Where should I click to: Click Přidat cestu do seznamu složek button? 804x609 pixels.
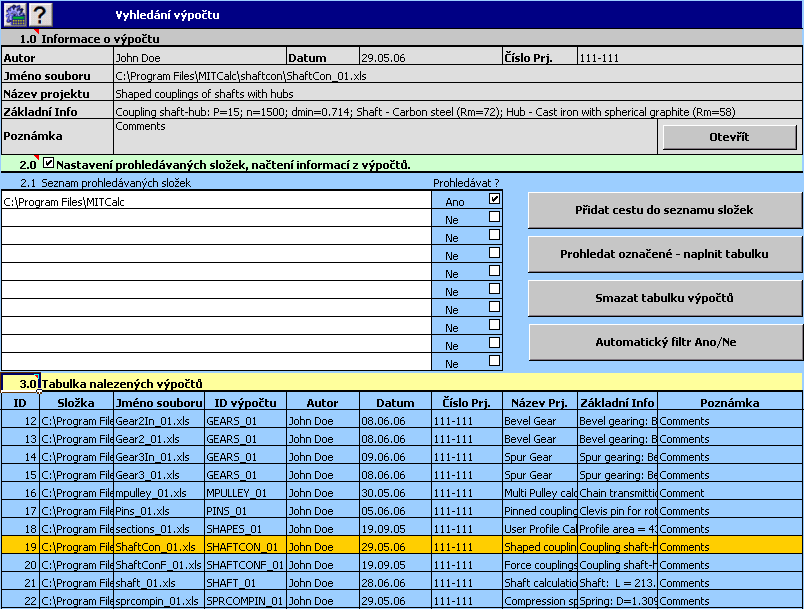point(664,210)
